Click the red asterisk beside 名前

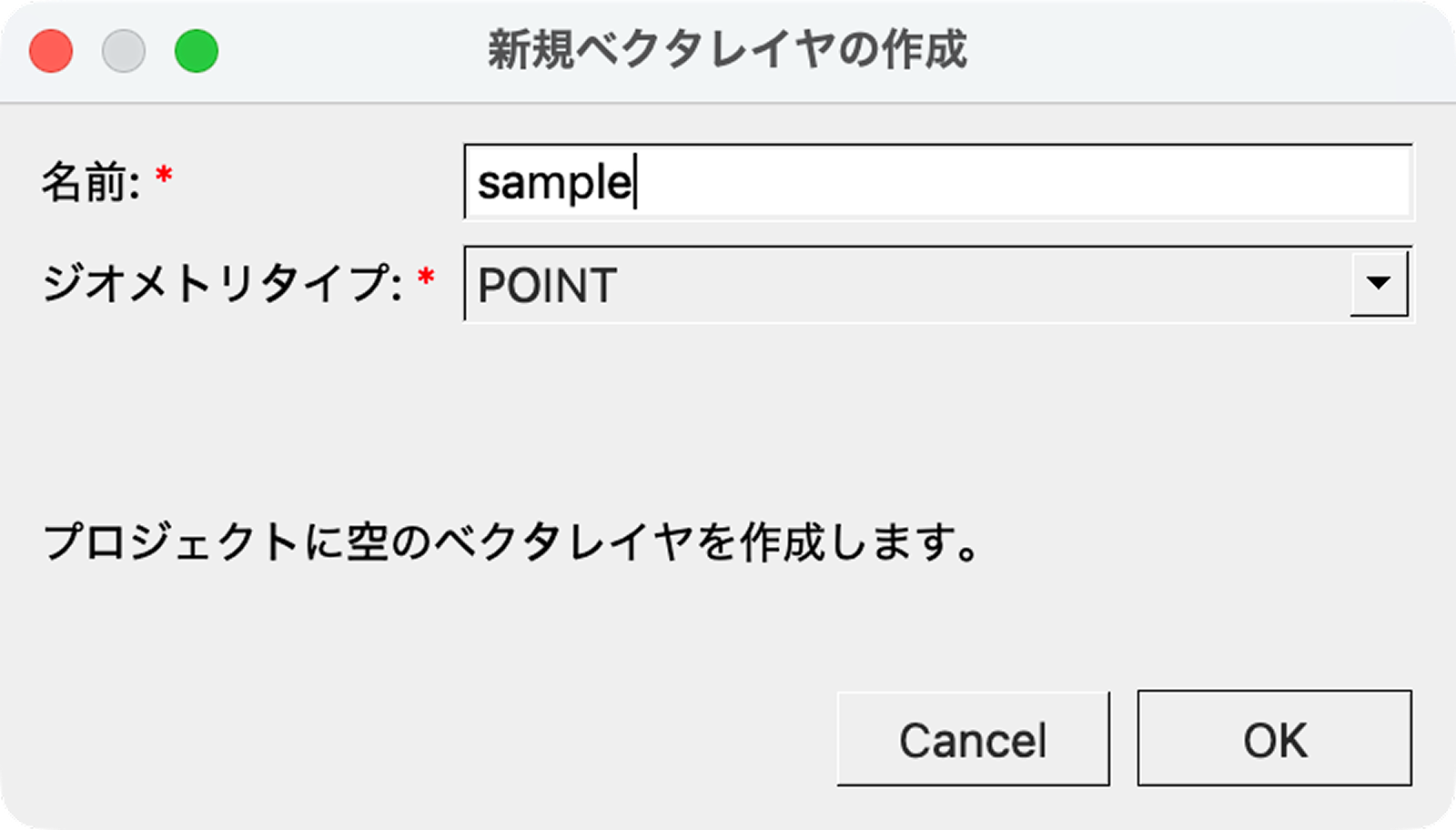164,177
